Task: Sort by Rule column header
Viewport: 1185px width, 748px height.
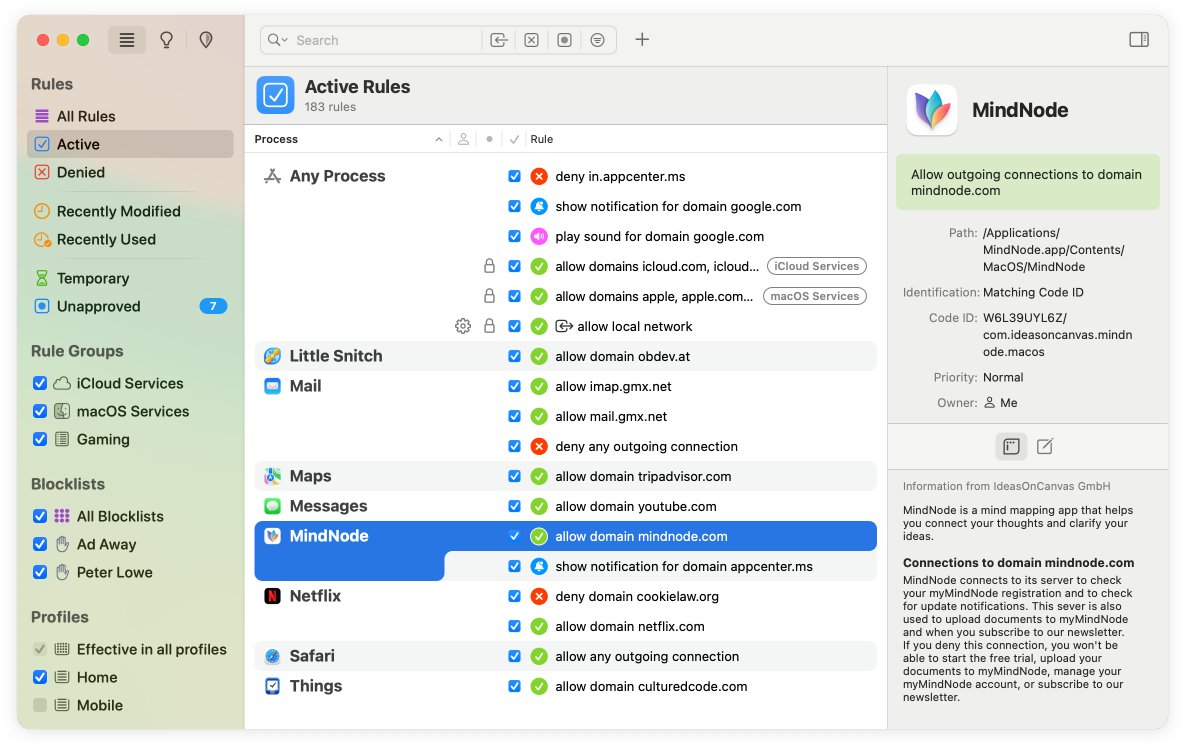Action: pos(541,139)
